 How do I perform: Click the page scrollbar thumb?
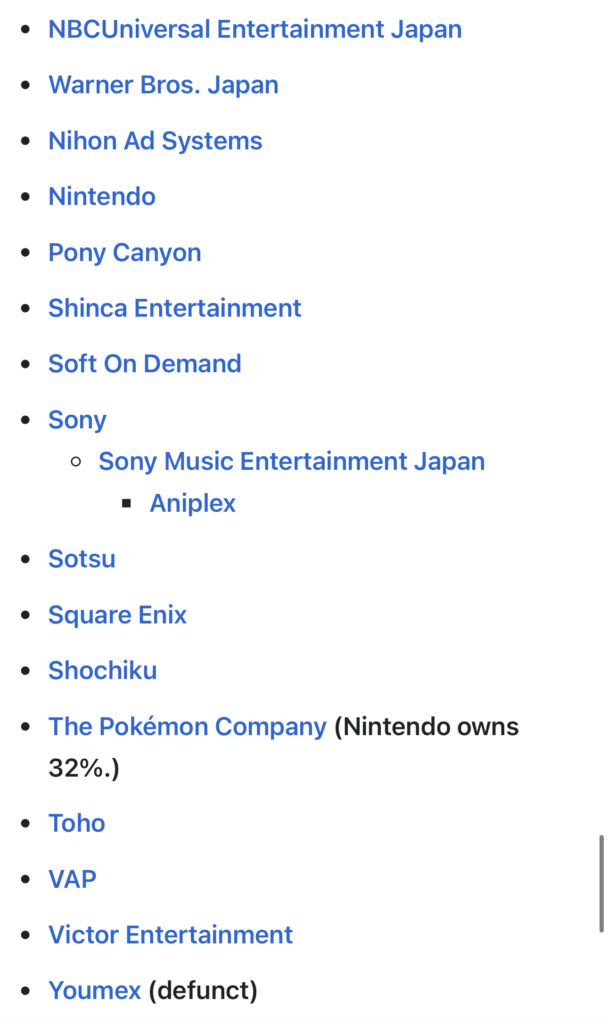[600, 883]
